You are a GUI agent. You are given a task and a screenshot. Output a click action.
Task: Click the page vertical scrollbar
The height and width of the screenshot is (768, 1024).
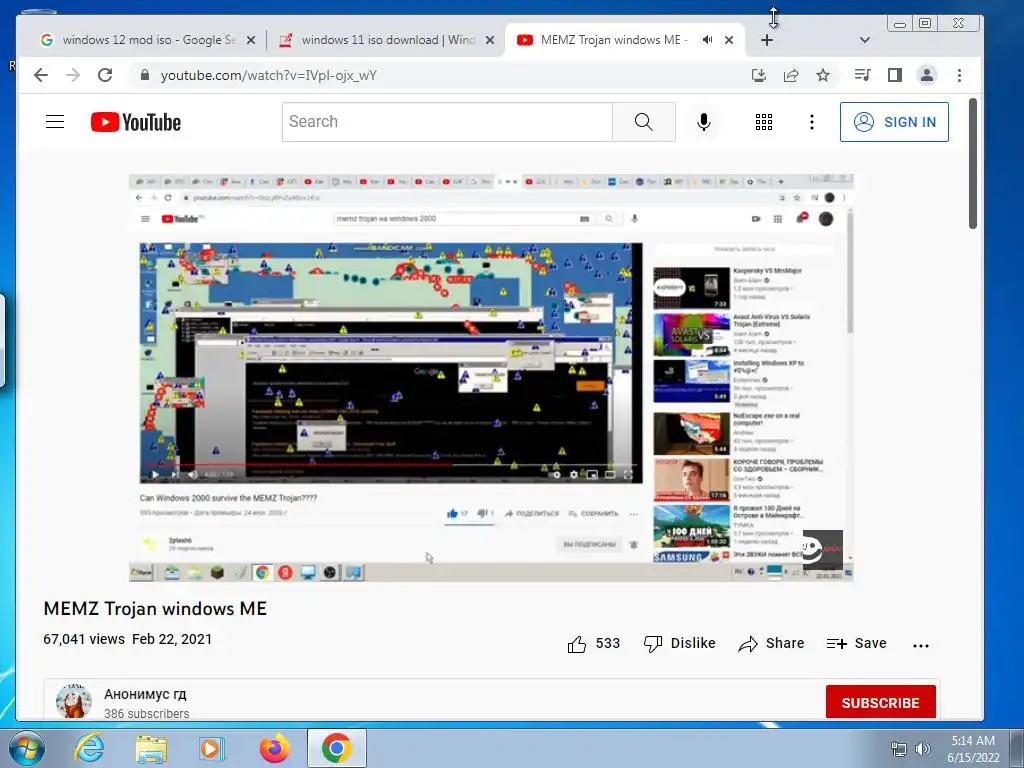[972, 163]
